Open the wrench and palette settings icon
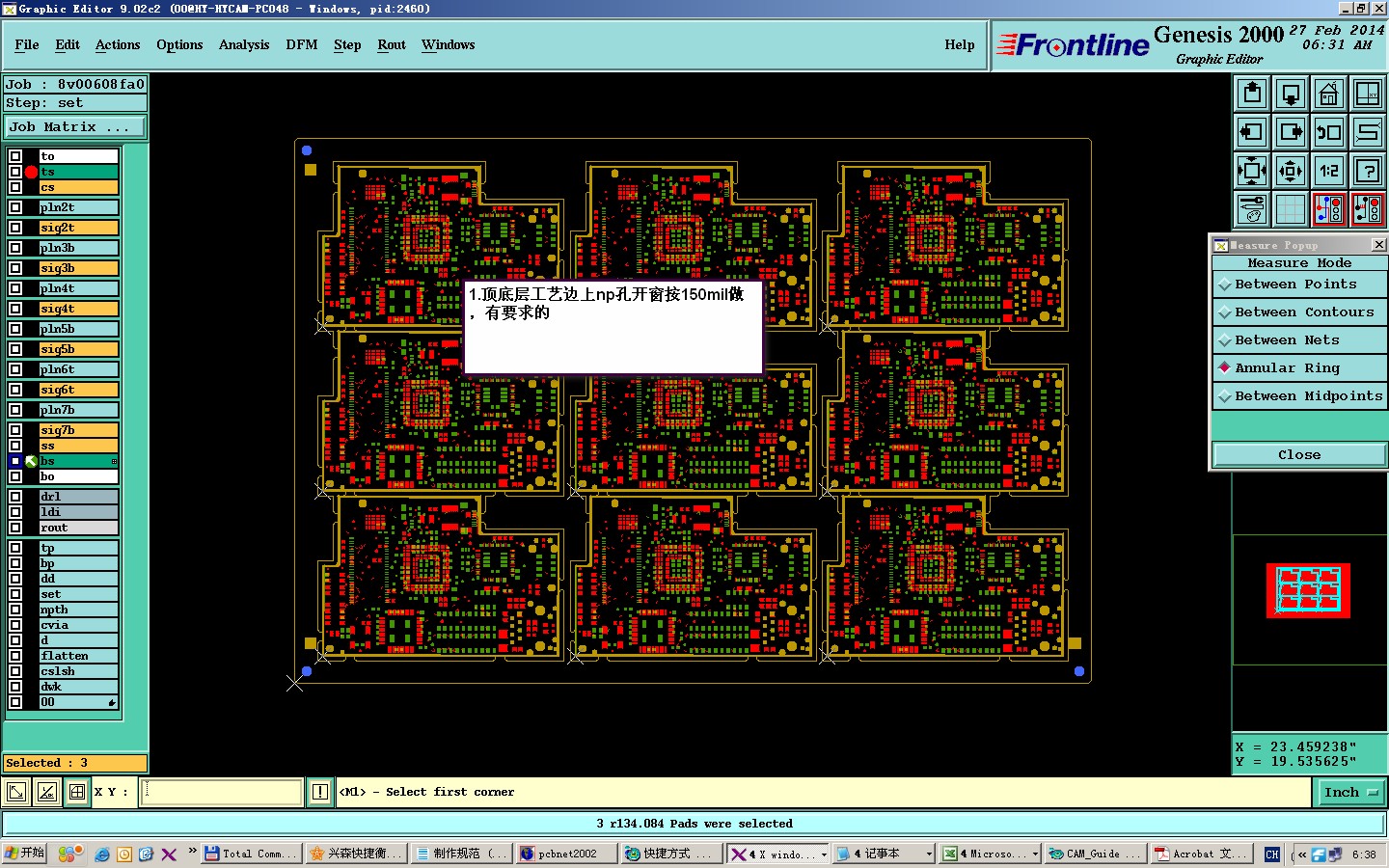Image resolution: width=1389 pixels, height=868 pixels. [1252, 209]
